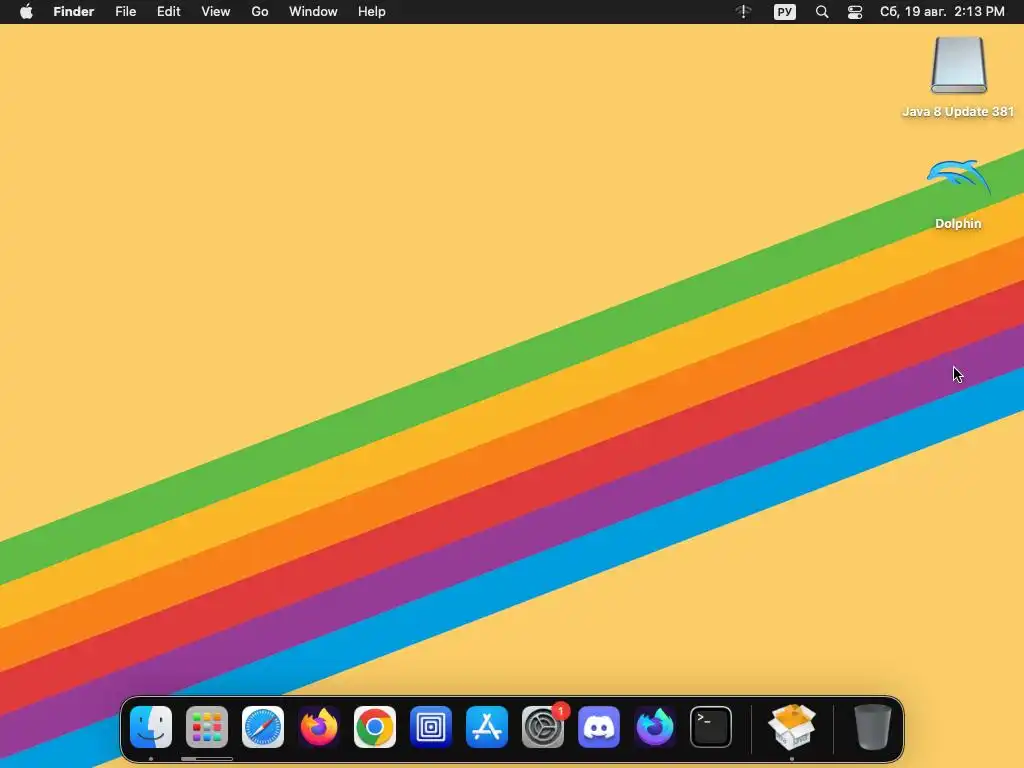Open Finder from the Dock
Image resolution: width=1024 pixels, height=768 pixels.
pyautogui.click(x=151, y=727)
